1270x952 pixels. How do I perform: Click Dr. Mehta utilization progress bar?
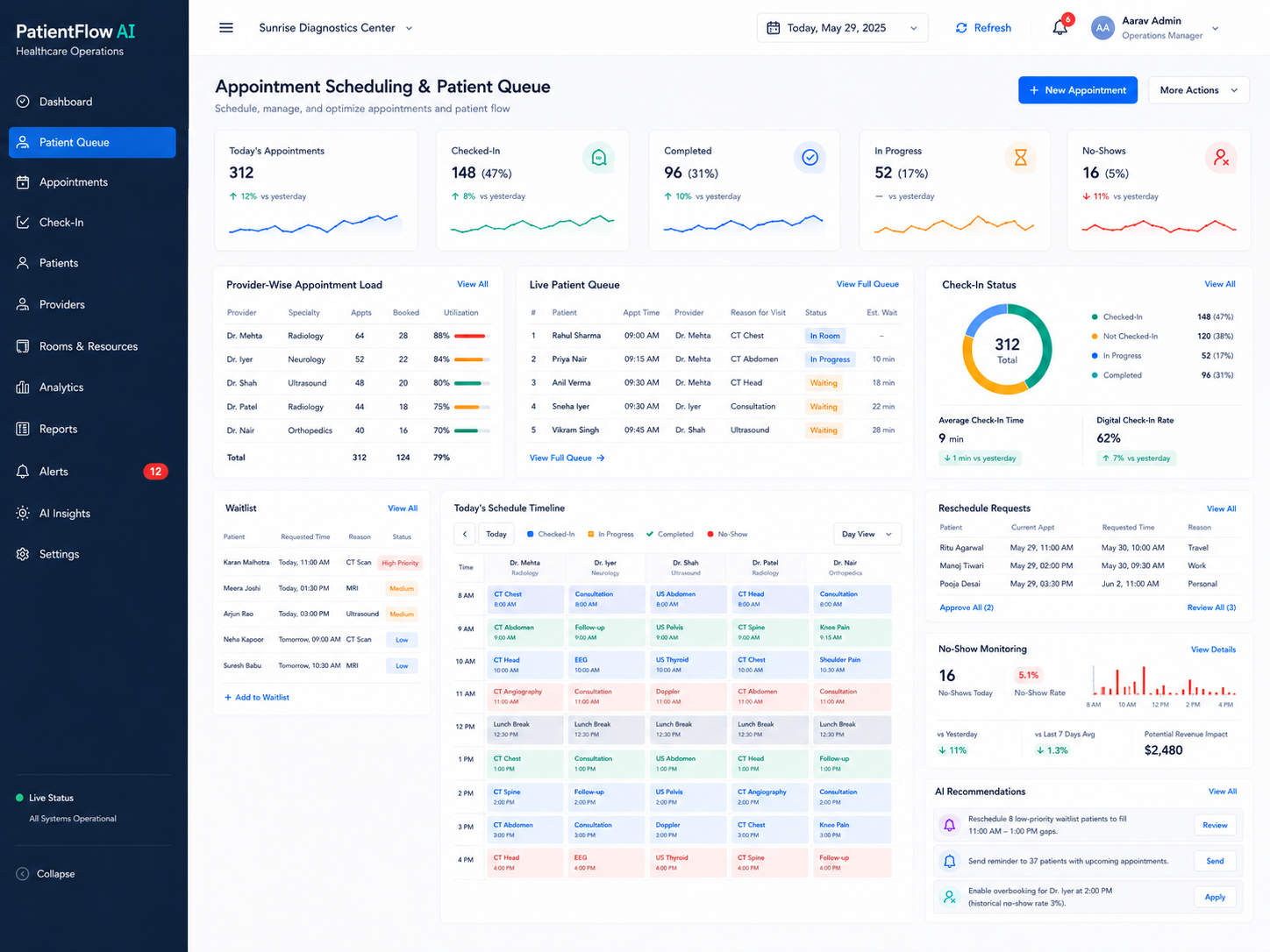[x=472, y=336]
